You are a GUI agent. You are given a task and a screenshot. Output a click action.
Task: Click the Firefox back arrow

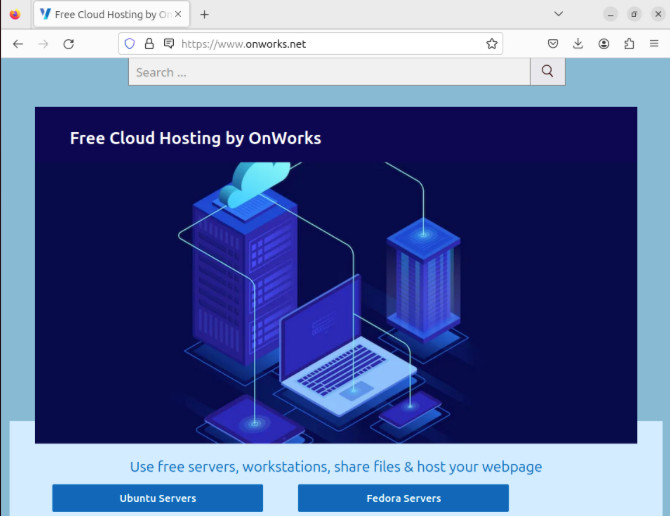click(18, 44)
